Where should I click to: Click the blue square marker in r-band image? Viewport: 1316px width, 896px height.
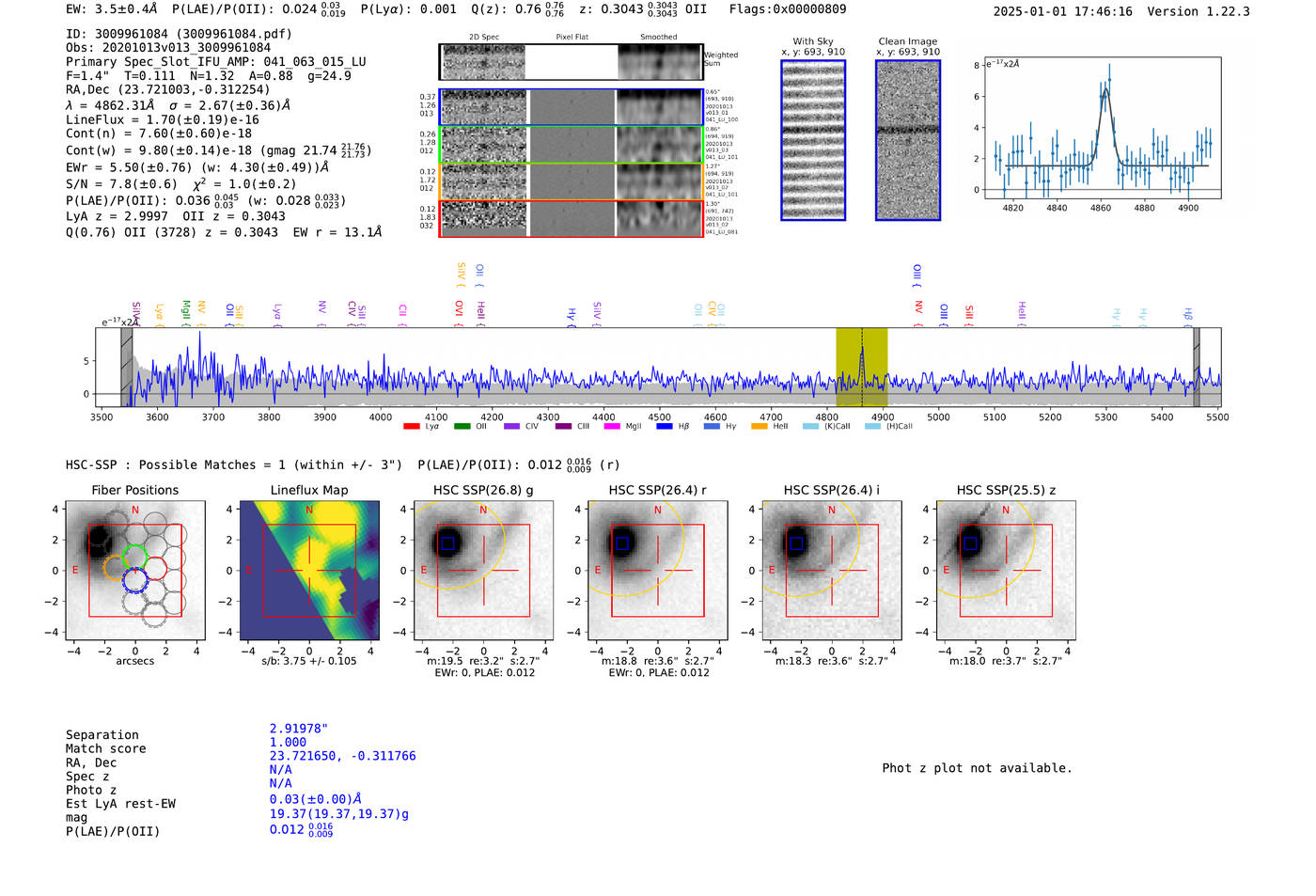point(622,543)
